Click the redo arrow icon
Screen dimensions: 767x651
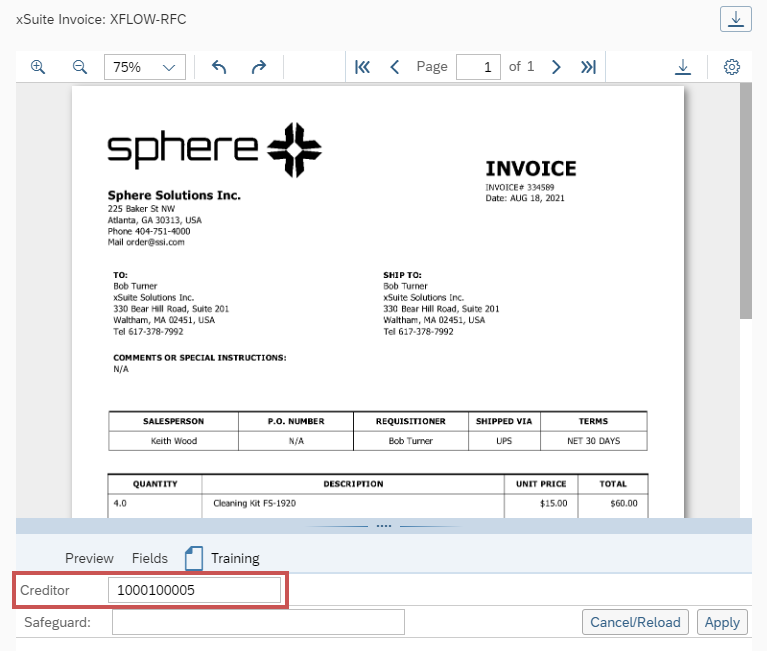click(259, 67)
